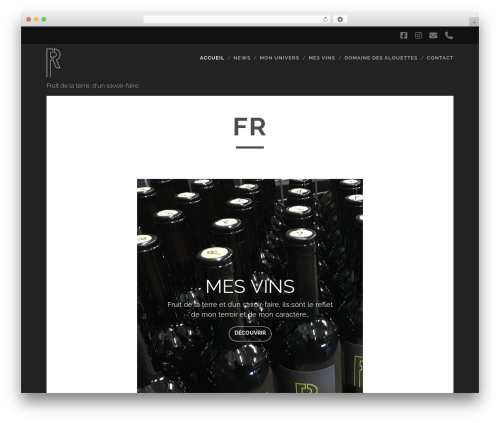Click the wine bottles banner image
Viewport: 500px width, 423px height.
pyautogui.click(x=250, y=286)
